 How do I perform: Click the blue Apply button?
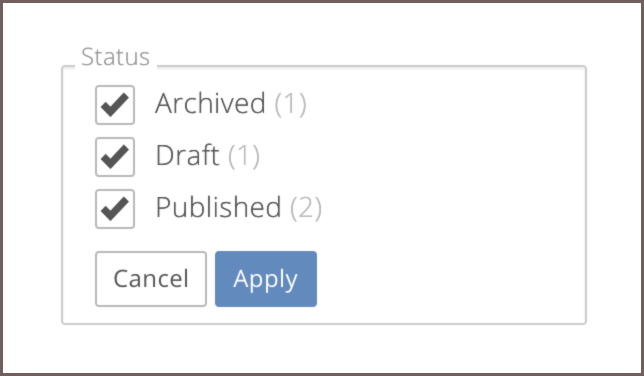pyautogui.click(x=266, y=279)
